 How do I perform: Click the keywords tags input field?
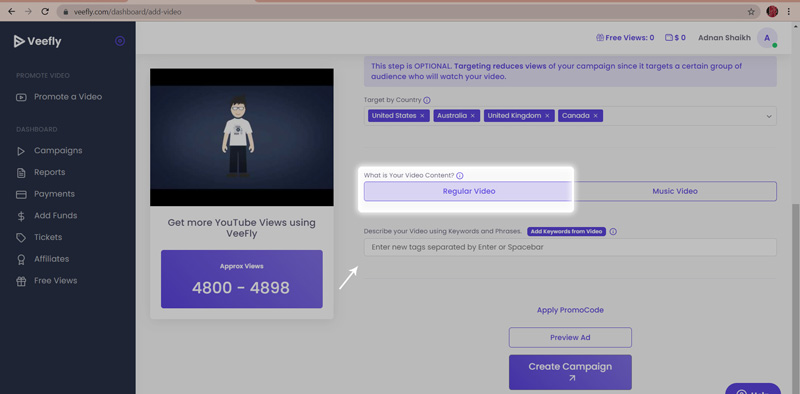570,248
